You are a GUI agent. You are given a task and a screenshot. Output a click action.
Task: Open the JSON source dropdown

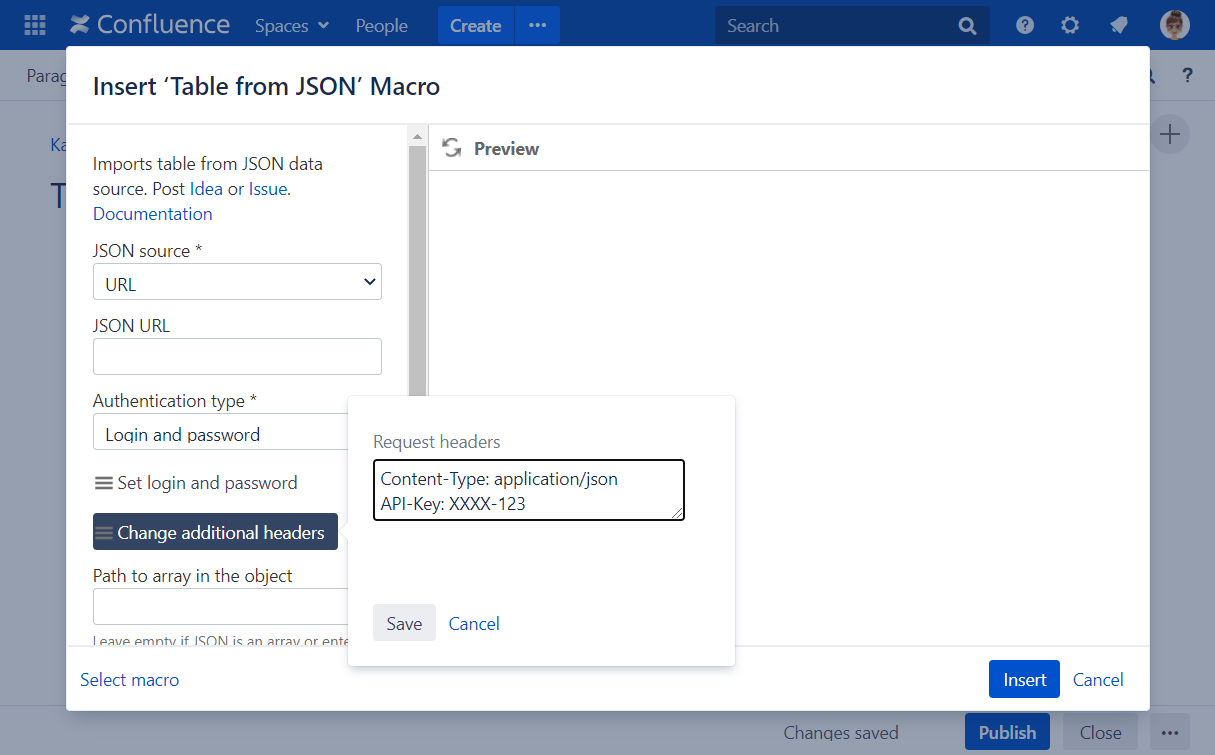tap(237, 283)
